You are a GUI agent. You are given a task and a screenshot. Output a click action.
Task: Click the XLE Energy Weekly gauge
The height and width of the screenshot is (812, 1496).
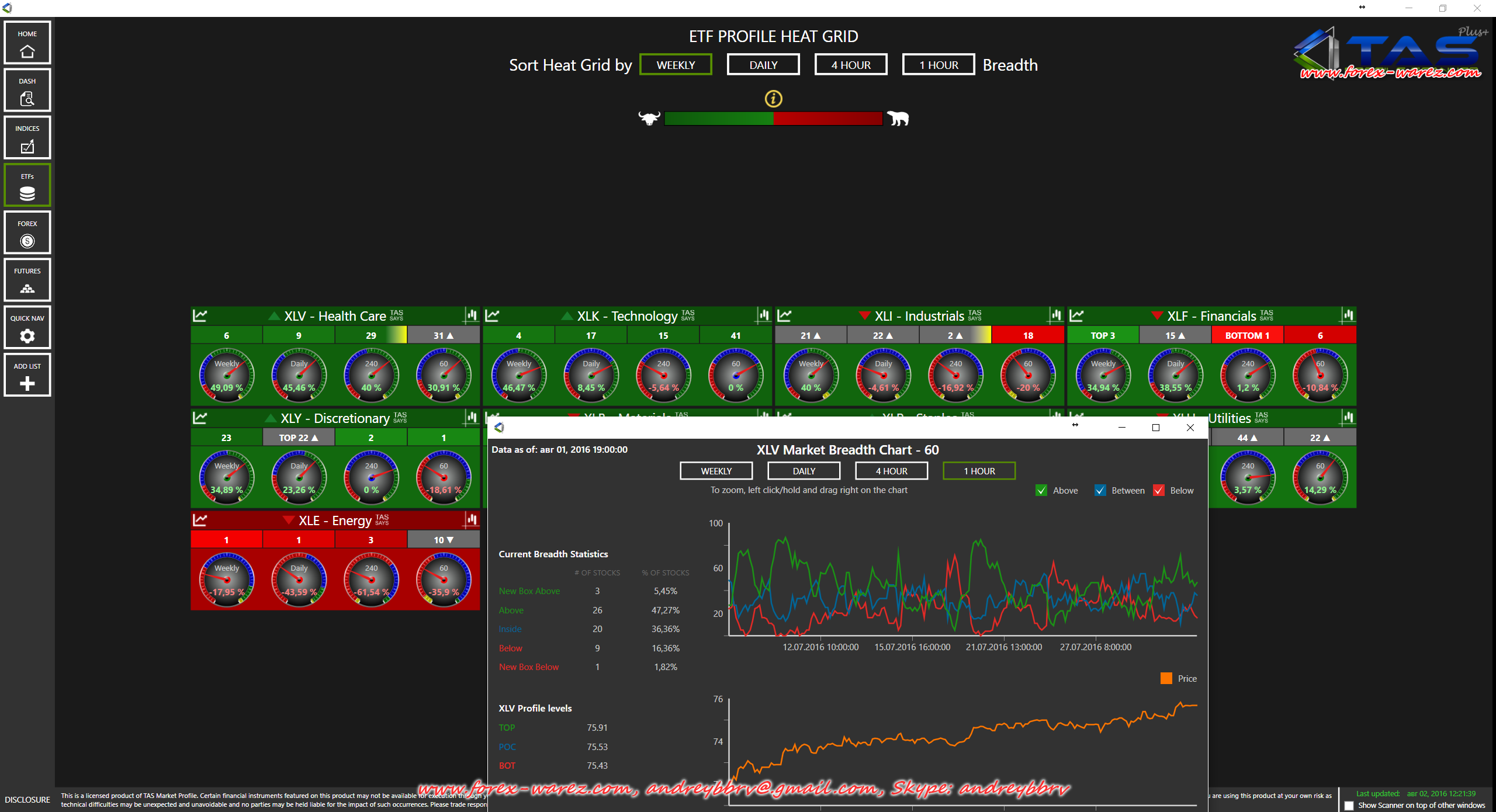[x=227, y=579]
